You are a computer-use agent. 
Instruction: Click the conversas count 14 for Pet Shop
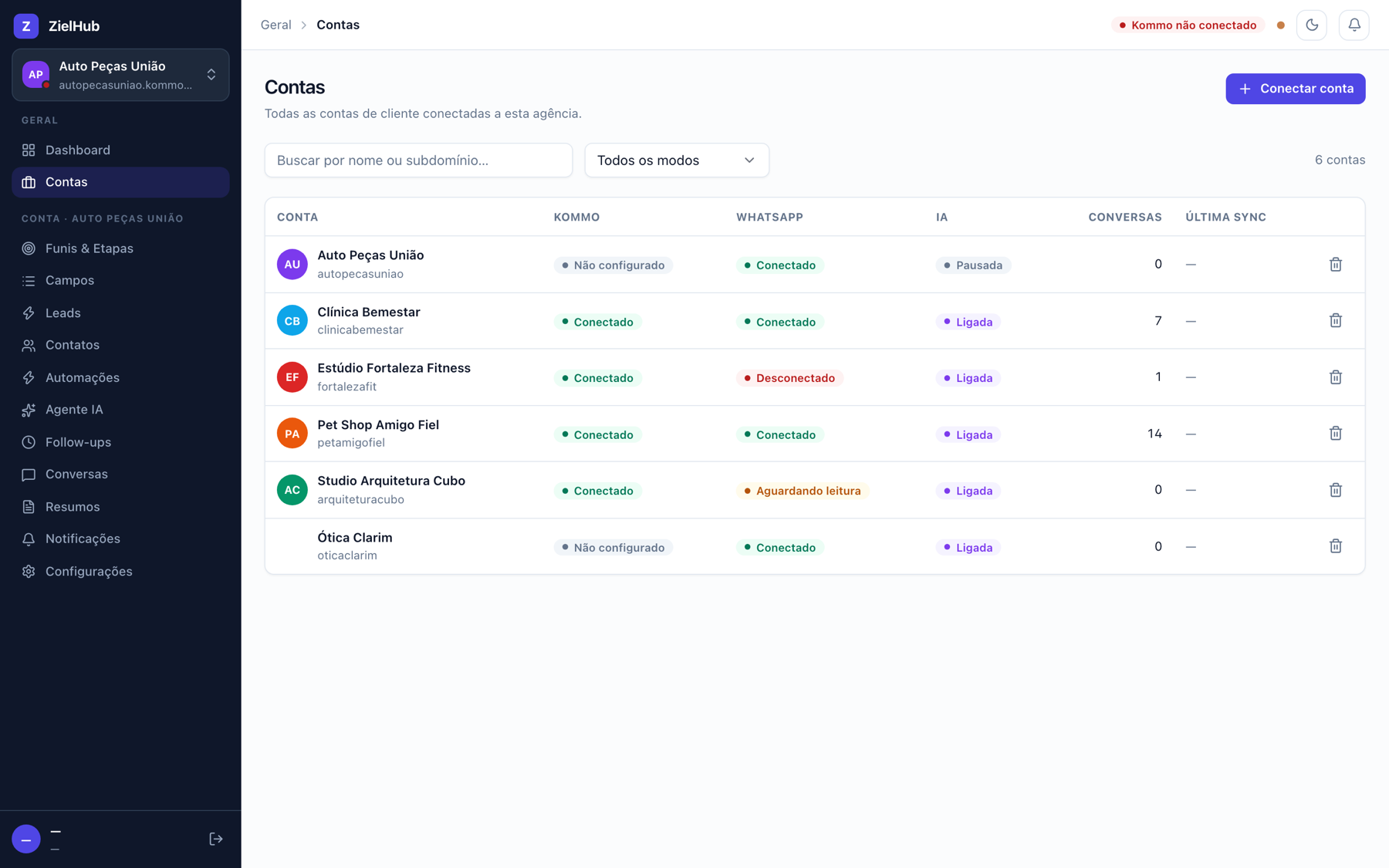tap(1154, 434)
